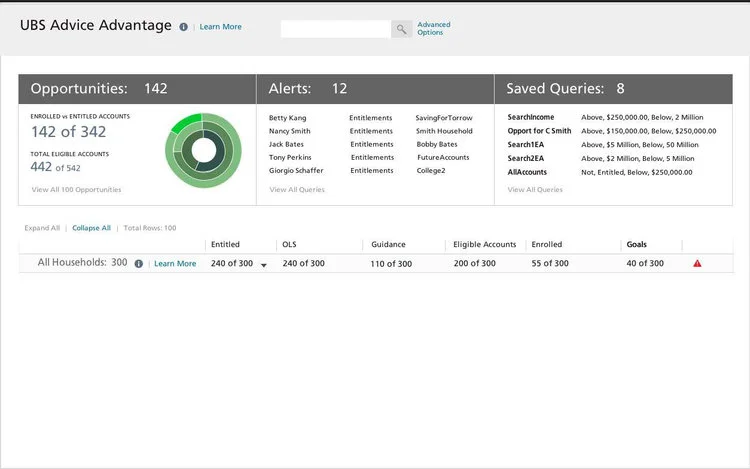The height and width of the screenshot is (469, 750).
Task: Click FutureAccounts in the alerts list
Action: tap(443, 157)
